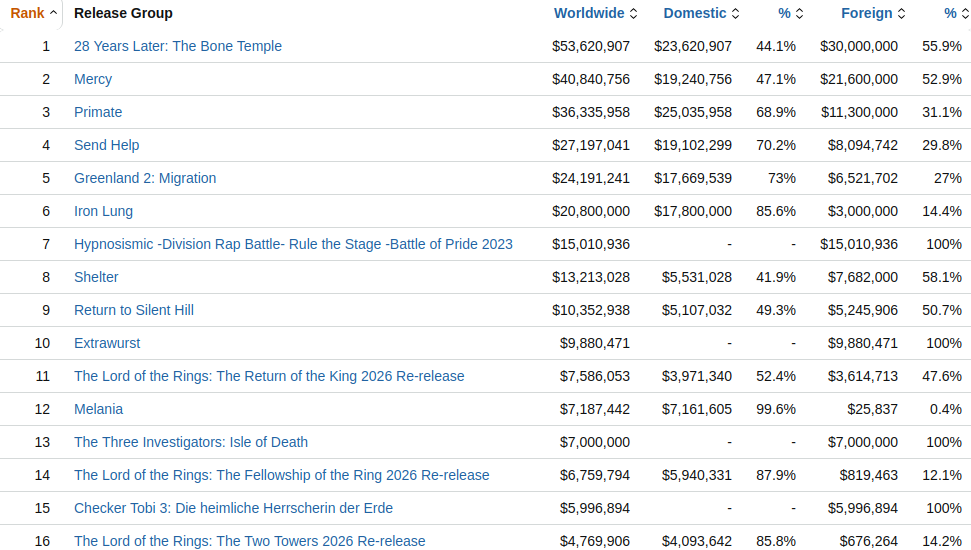Select foreign gross $30,000,000
The image size is (971, 550).
click(x=859, y=46)
